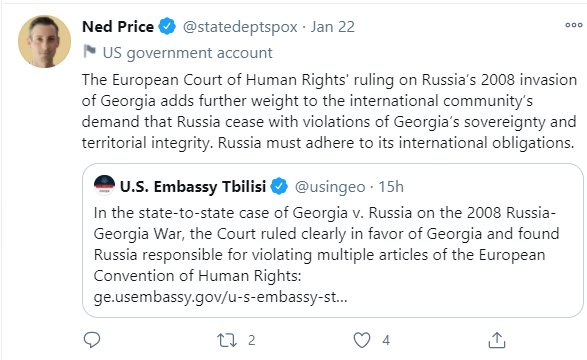Open the ge.usembassy.gov link
Image resolution: width=587 pixels, height=360 pixels.
[220, 297]
